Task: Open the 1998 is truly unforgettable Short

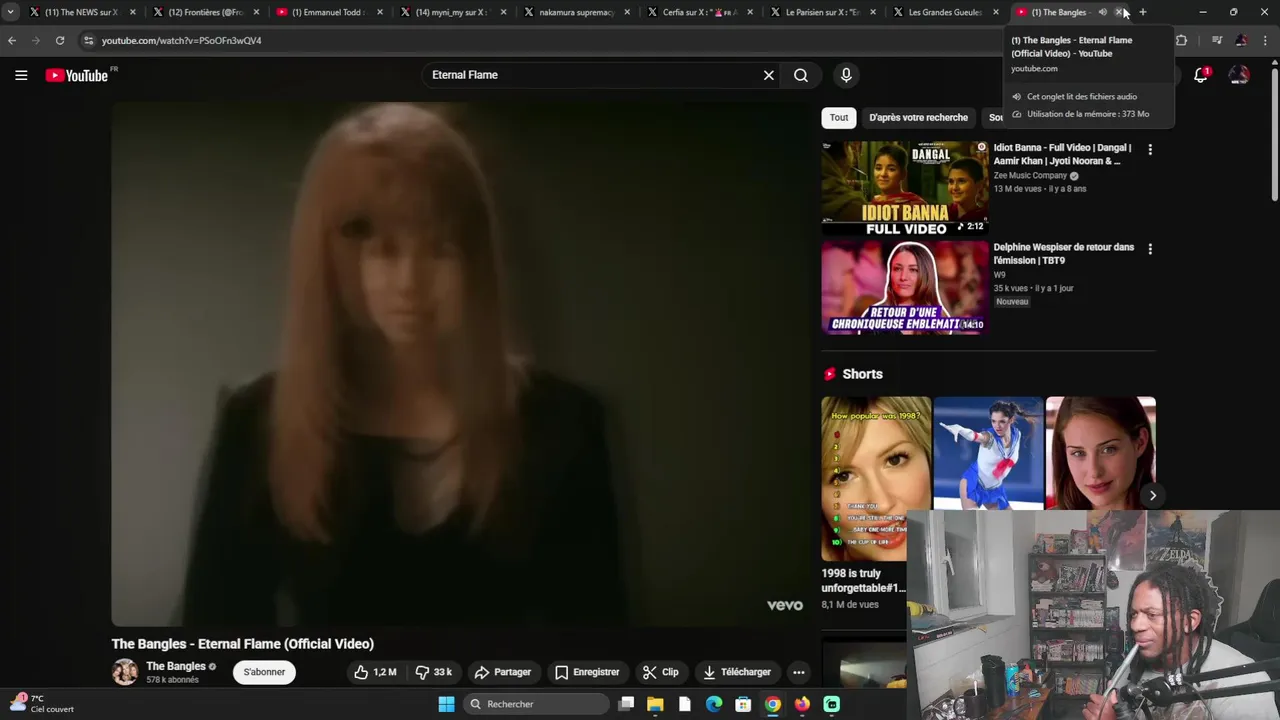Action: coord(864,478)
